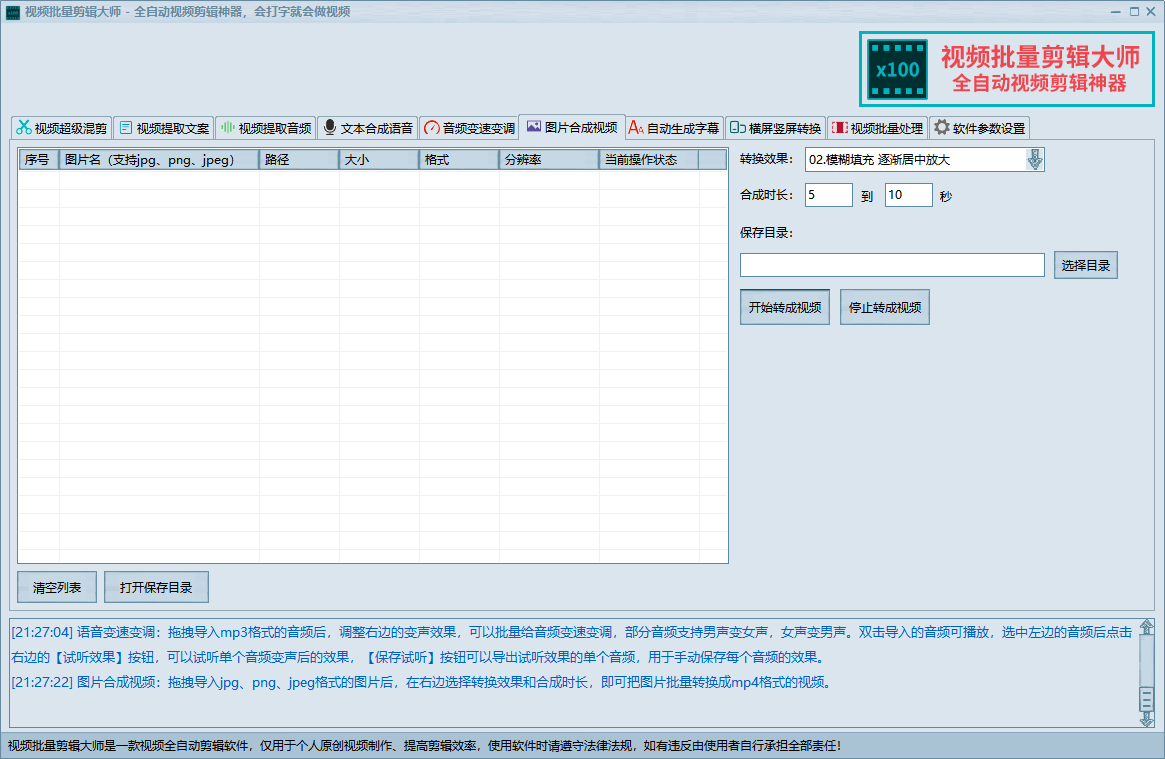Click the 合成时长 label
1165x759 pixels.
point(766,195)
